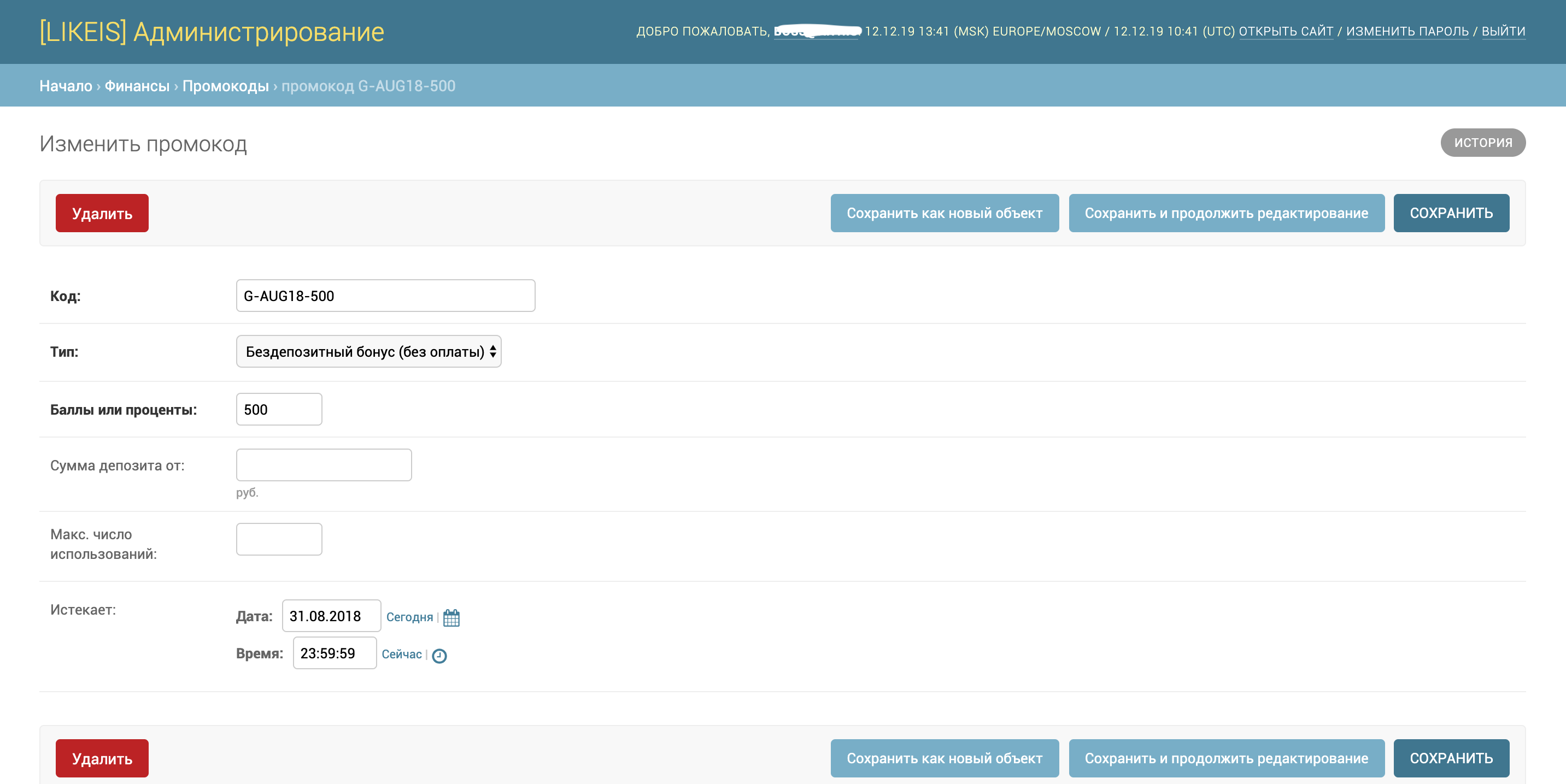Click the top Удалить button
The width and height of the screenshot is (1566, 784).
pyautogui.click(x=102, y=213)
